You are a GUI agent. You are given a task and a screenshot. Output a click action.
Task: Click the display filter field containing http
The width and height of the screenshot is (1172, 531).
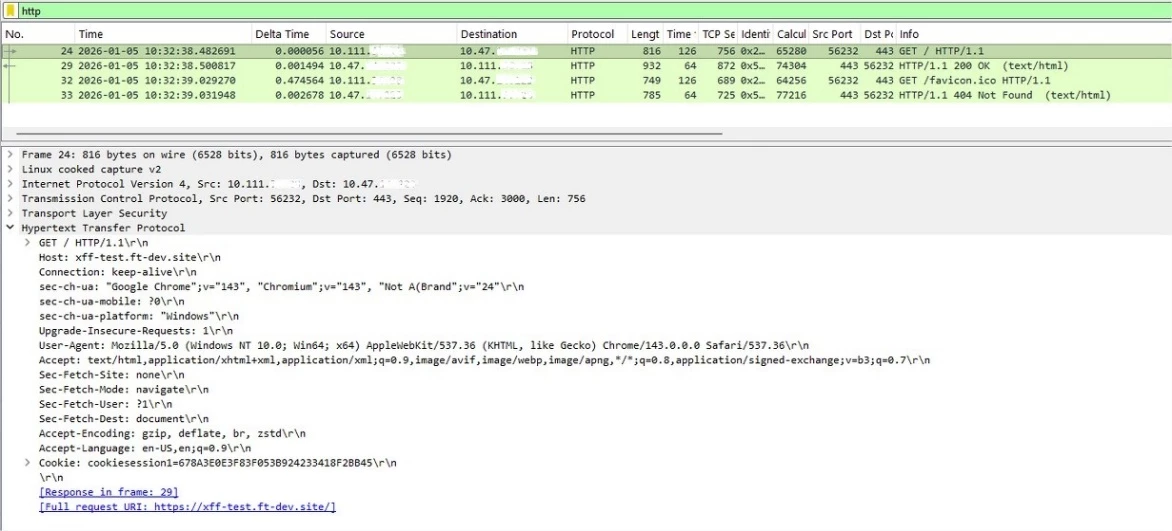(x=594, y=10)
